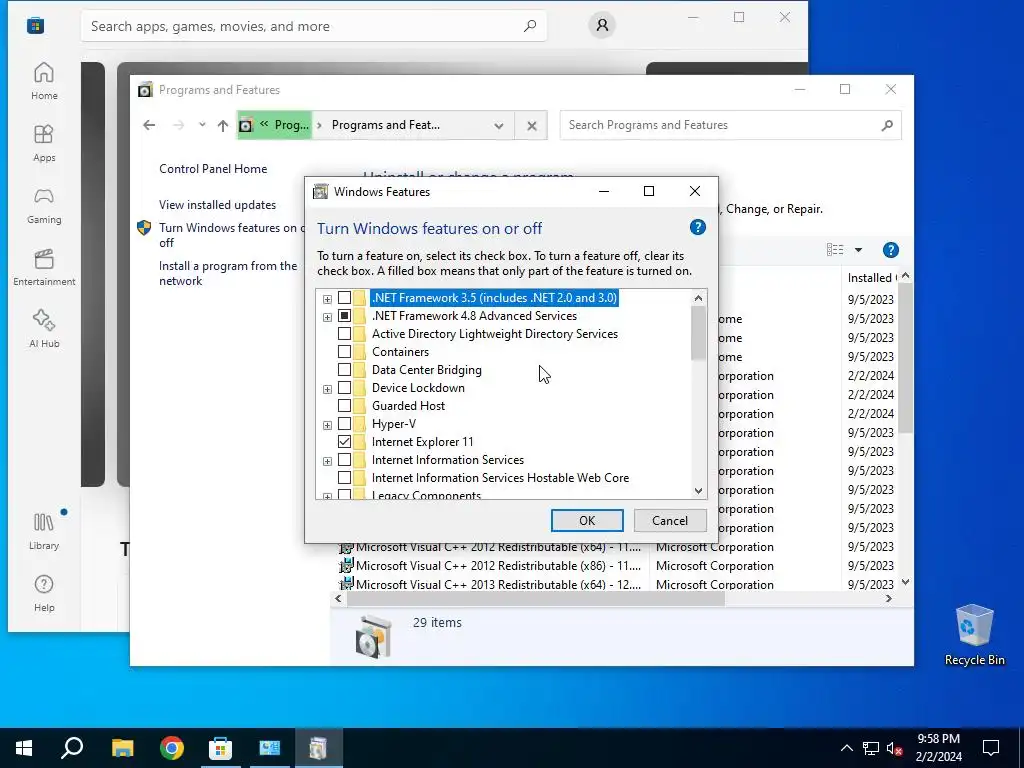
Task: Launch Google Chrome from taskbar
Action: tap(172, 748)
